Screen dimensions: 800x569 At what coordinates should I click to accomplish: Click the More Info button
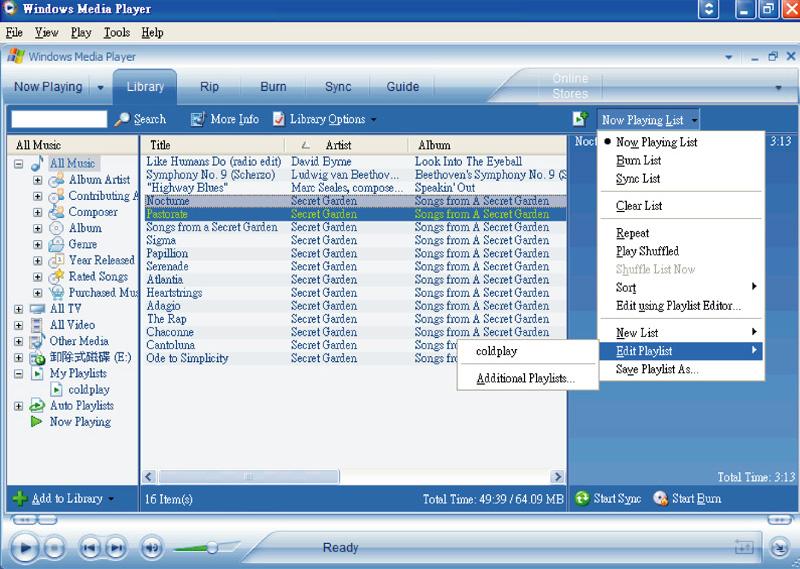pyautogui.click(x=224, y=119)
